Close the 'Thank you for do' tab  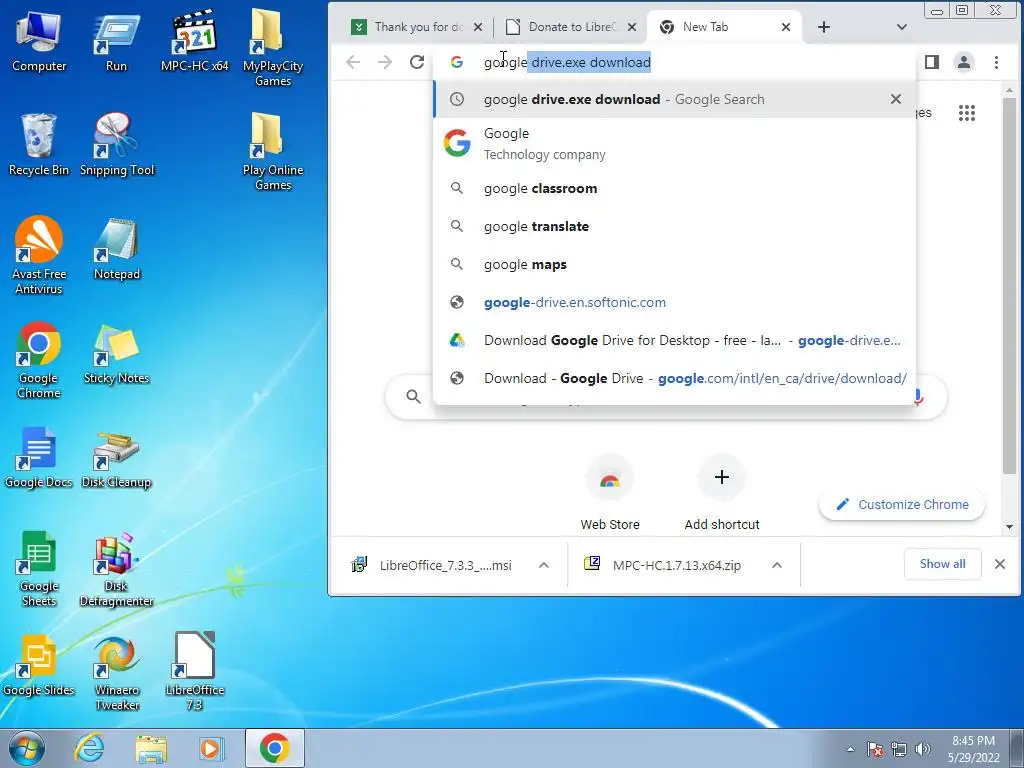(477, 27)
